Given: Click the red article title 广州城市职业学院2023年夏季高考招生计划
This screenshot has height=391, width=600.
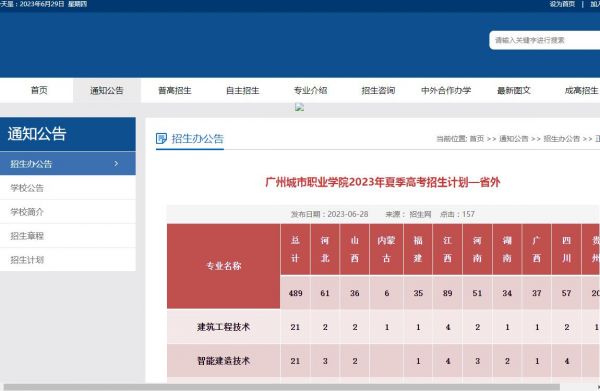Looking at the screenshot, I should click(383, 182).
